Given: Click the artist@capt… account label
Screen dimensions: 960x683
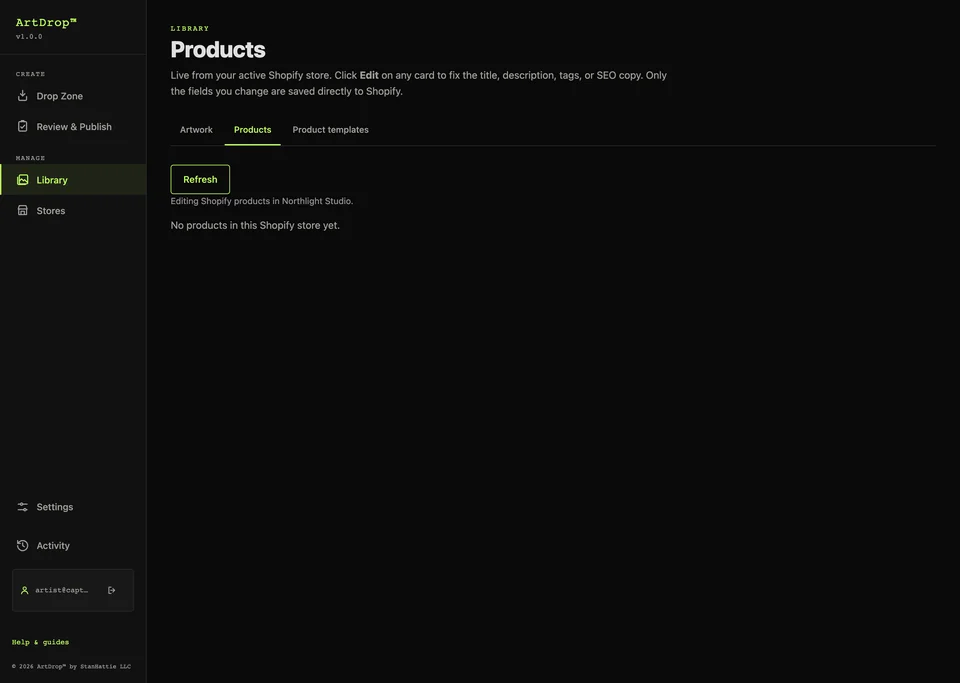Looking at the screenshot, I should point(61,590).
